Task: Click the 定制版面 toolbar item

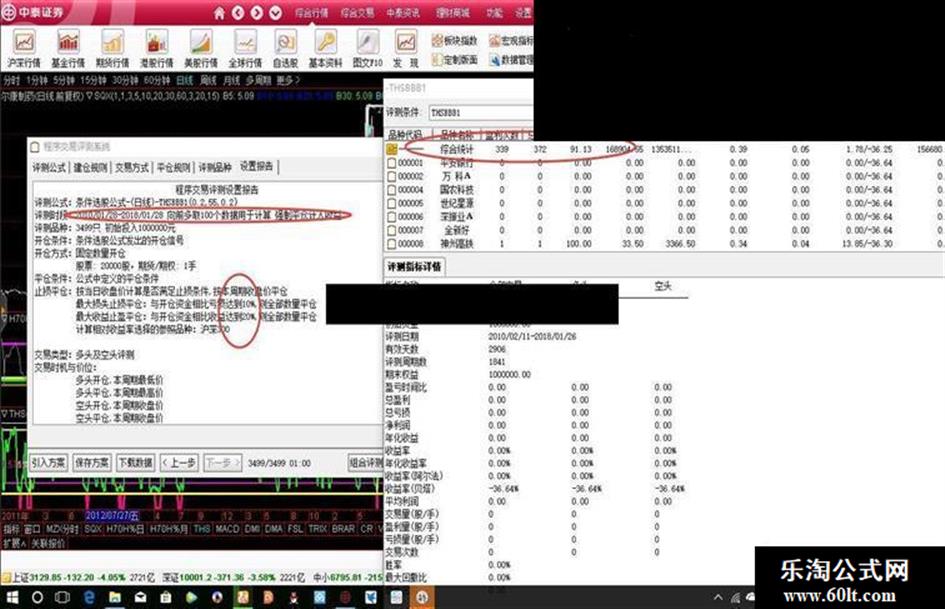Action: [454, 60]
